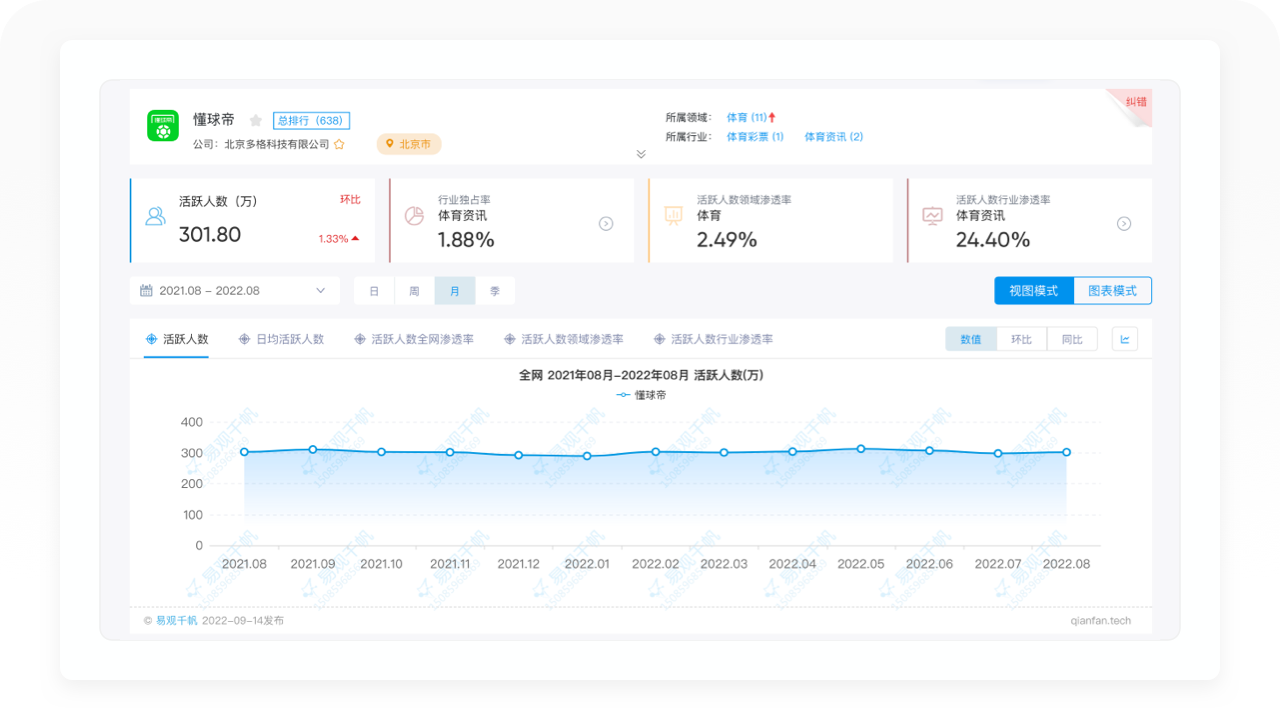
Task: Expand app details with the double chevron
Action: point(641,154)
